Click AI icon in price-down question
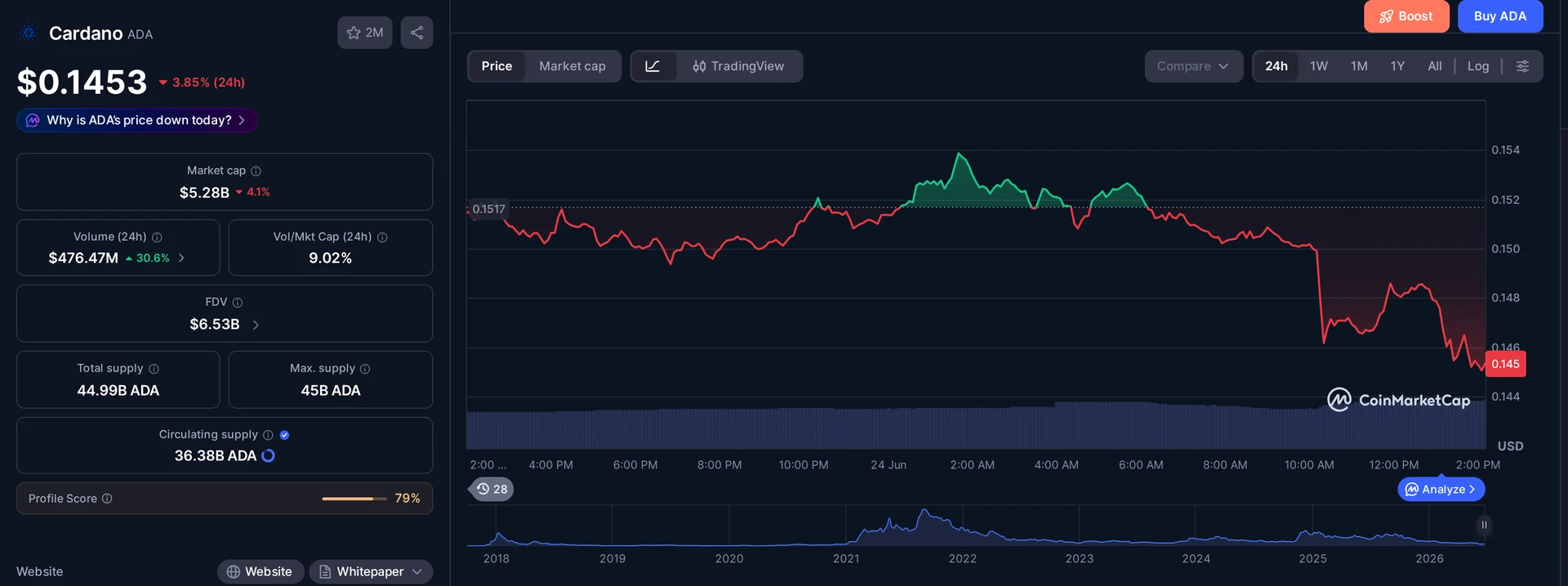The height and width of the screenshot is (586, 1568). click(33, 120)
